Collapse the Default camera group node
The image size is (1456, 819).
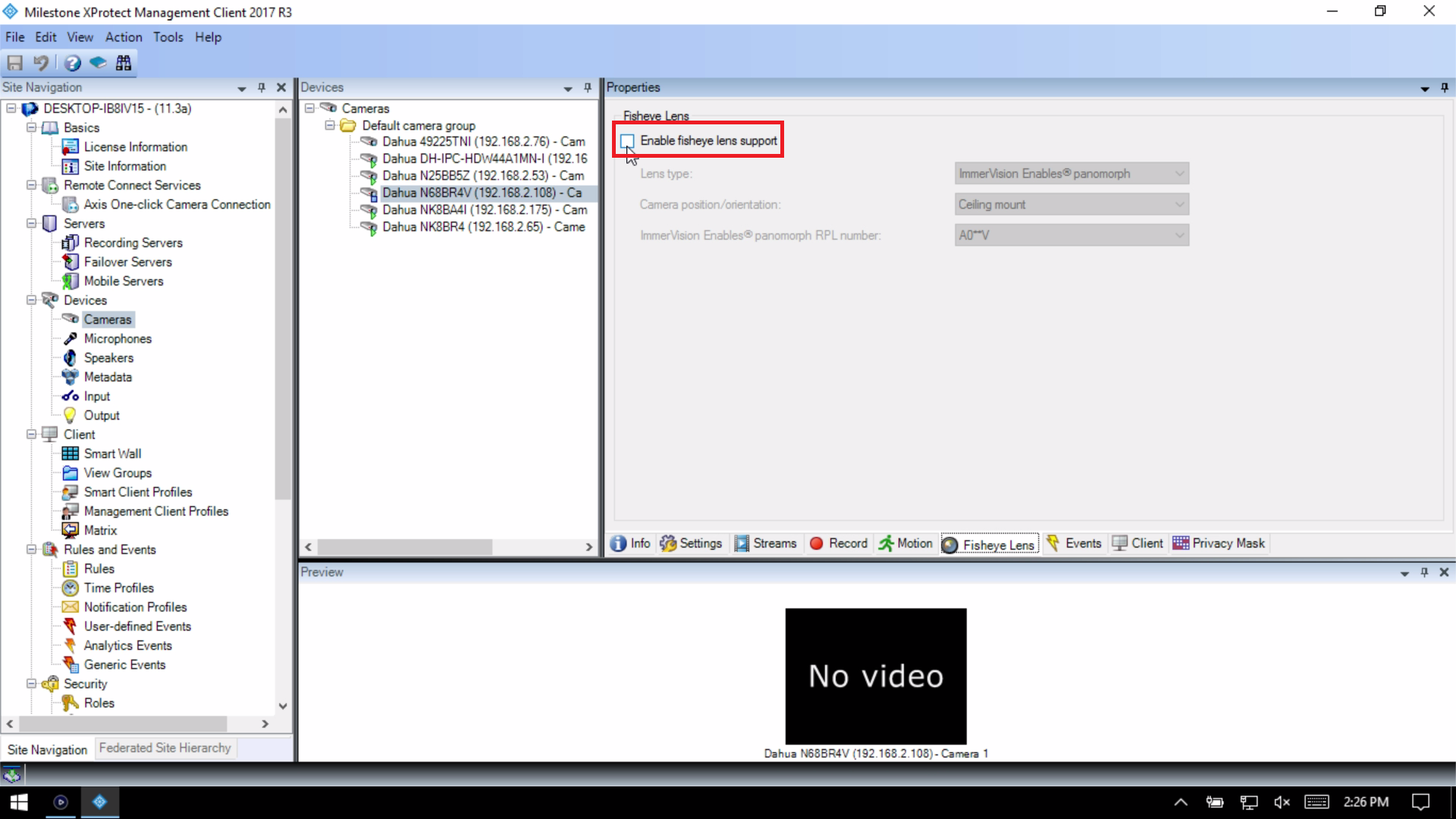tap(330, 126)
